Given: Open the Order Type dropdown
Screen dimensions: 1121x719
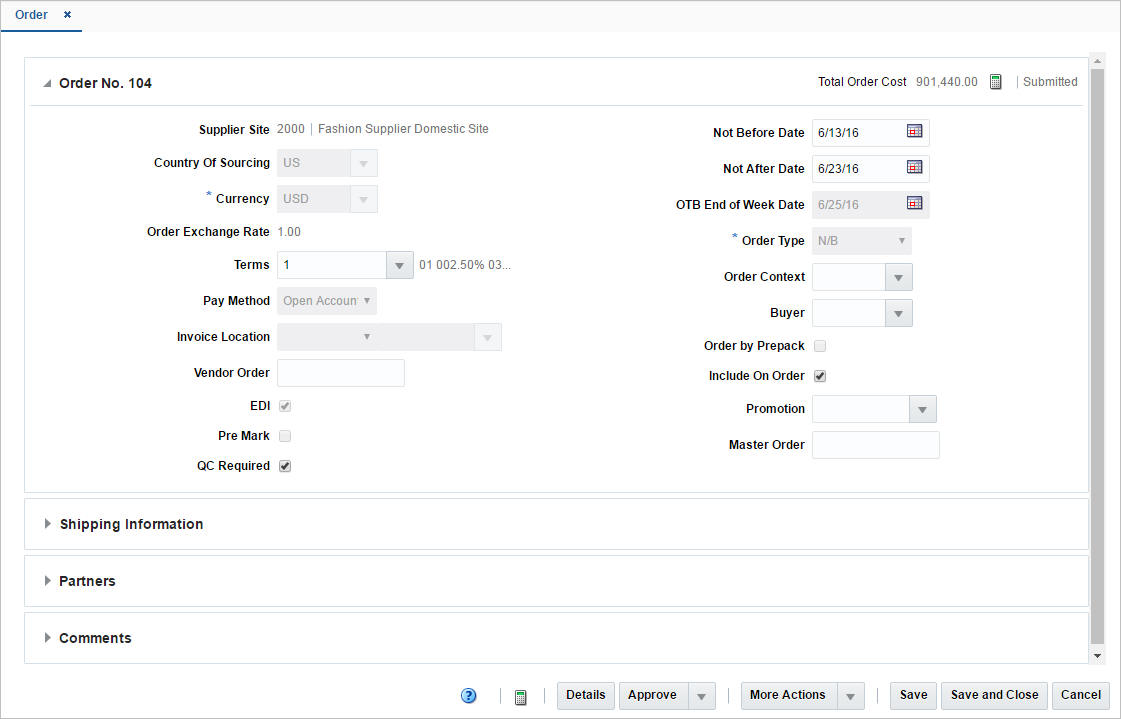Looking at the screenshot, I should (x=861, y=241).
